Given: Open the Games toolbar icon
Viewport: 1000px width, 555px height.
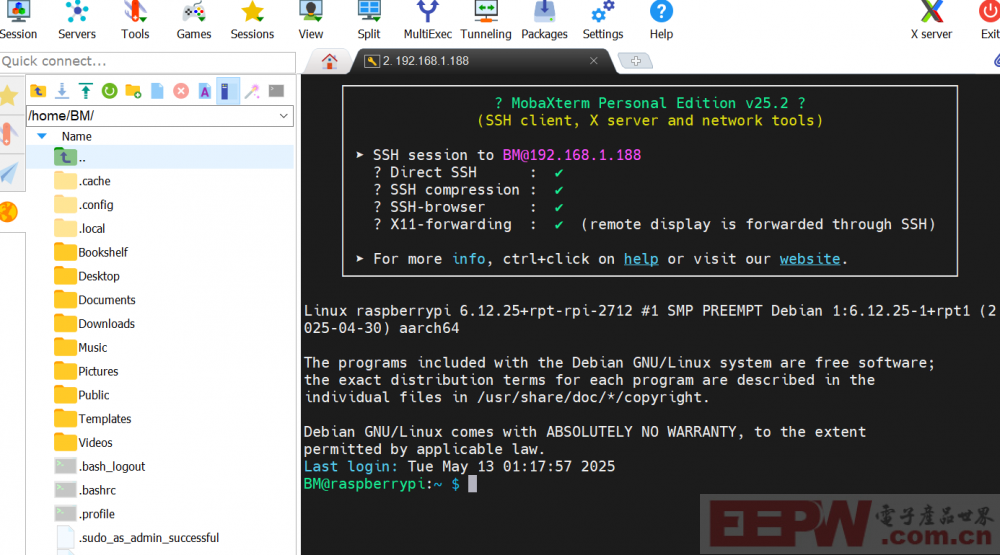Looking at the screenshot, I should (x=194, y=21).
